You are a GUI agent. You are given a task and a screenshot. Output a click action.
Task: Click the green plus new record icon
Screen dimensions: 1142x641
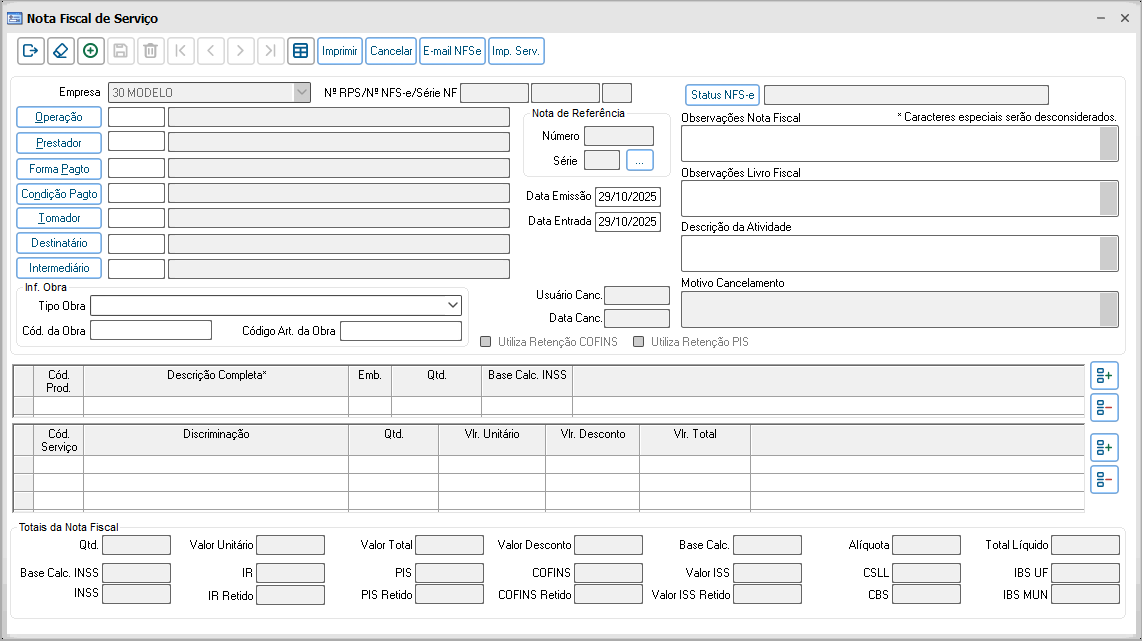tap(91, 51)
